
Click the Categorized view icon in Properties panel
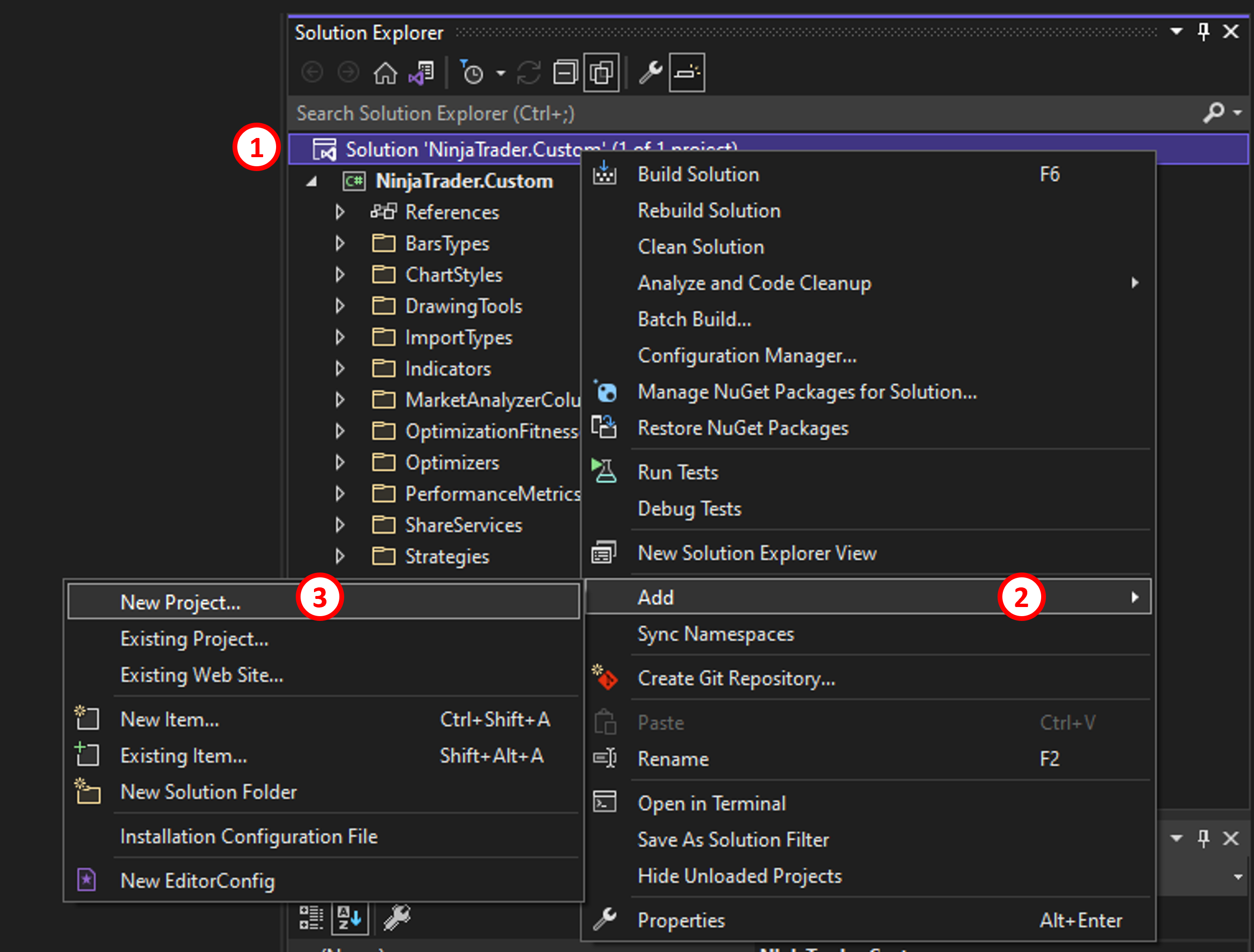[311, 918]
